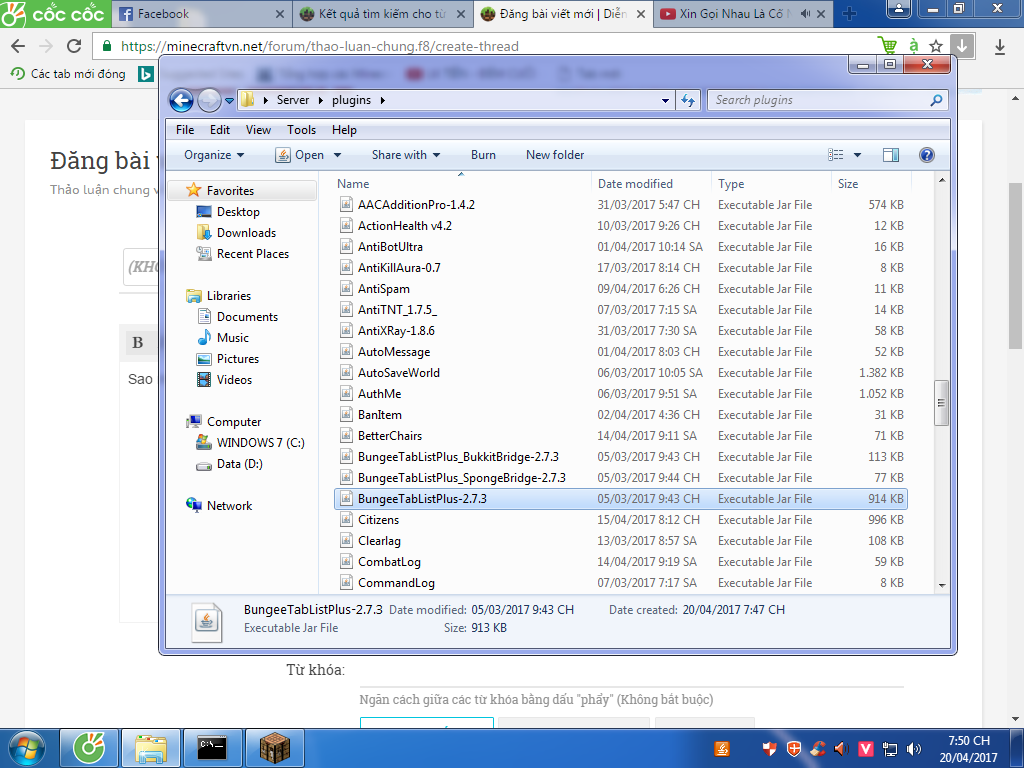
Task: Click the file list down arrow
Action: click(x=941, y=585)
